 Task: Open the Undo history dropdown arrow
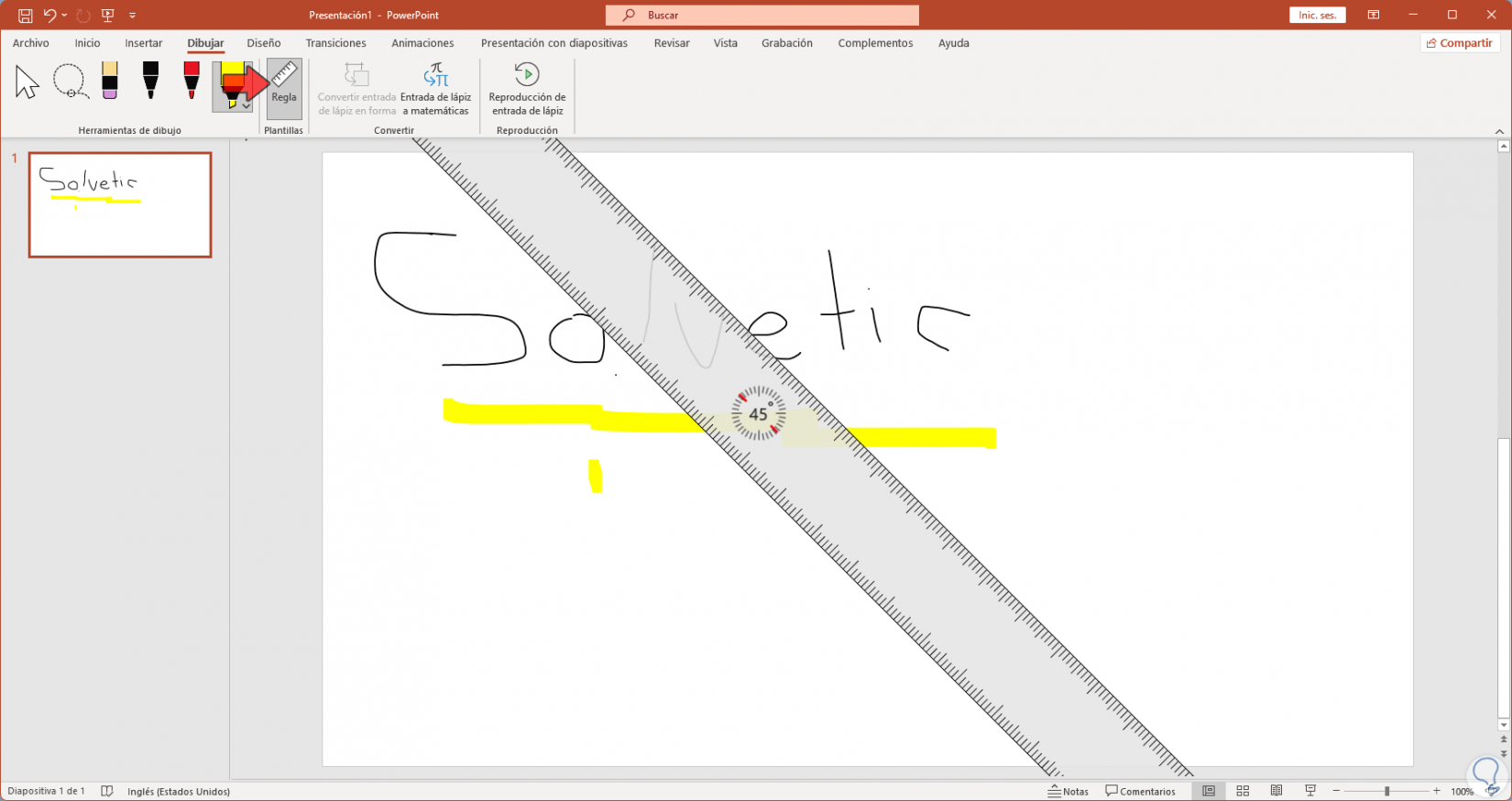[x=64, y=16]
